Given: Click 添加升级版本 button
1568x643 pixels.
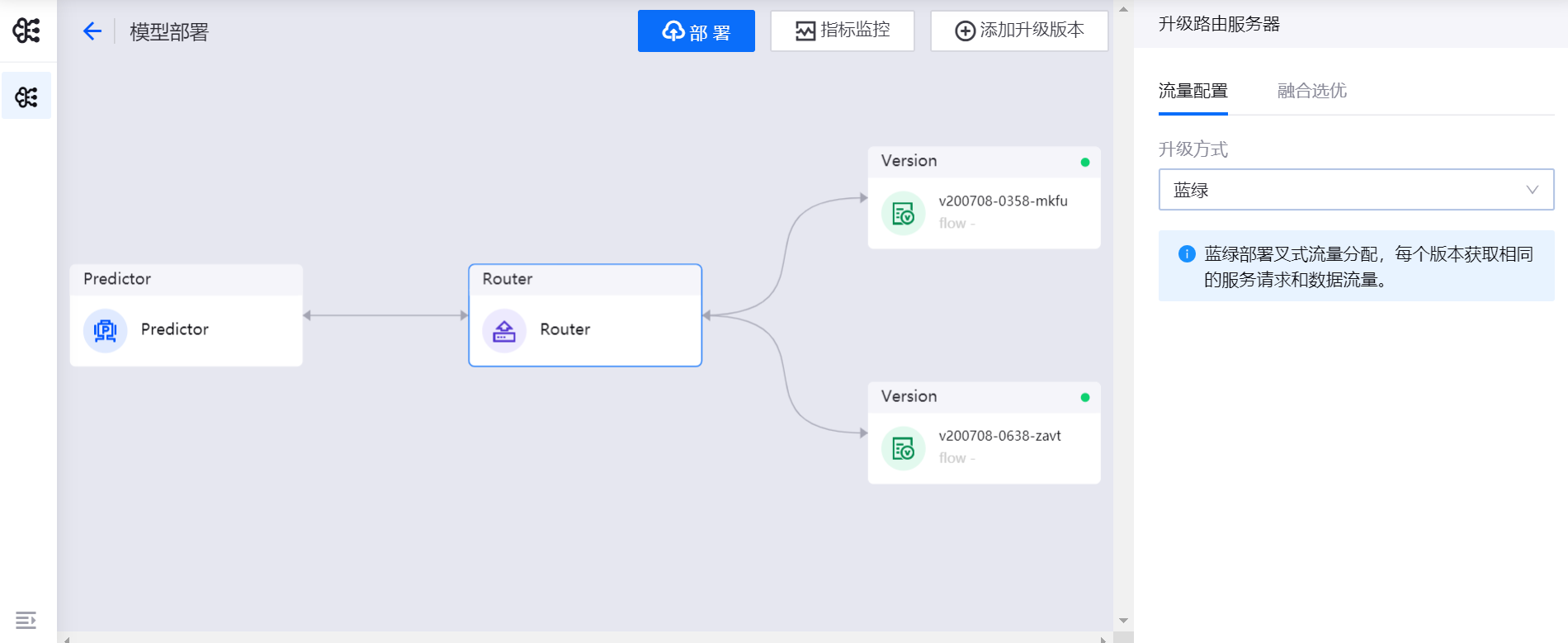Looking at the screenshot, I should pyautogui.click(x=1019, y=31).
